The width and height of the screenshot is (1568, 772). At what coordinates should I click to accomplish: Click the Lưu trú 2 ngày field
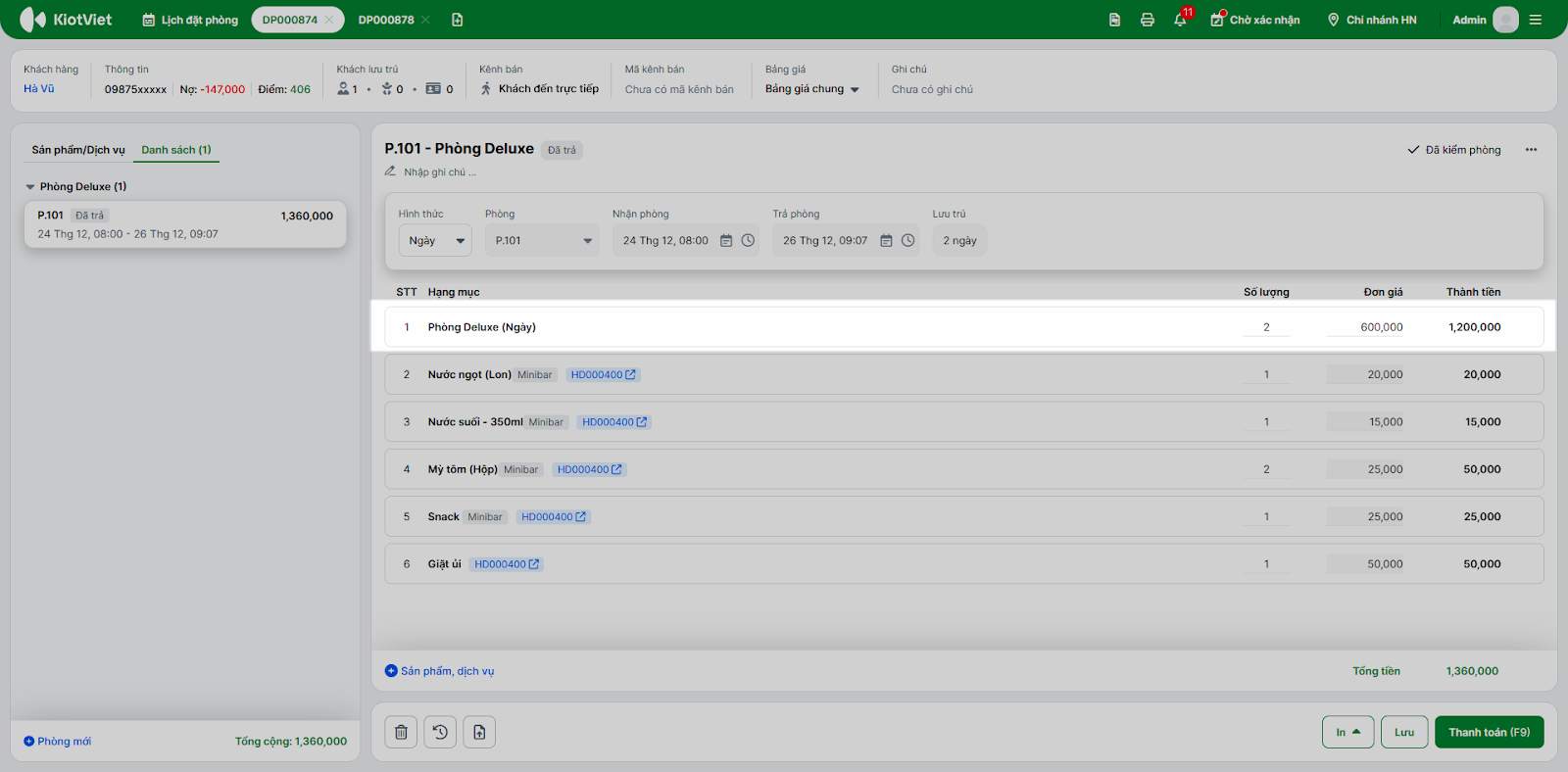(959, 241)
